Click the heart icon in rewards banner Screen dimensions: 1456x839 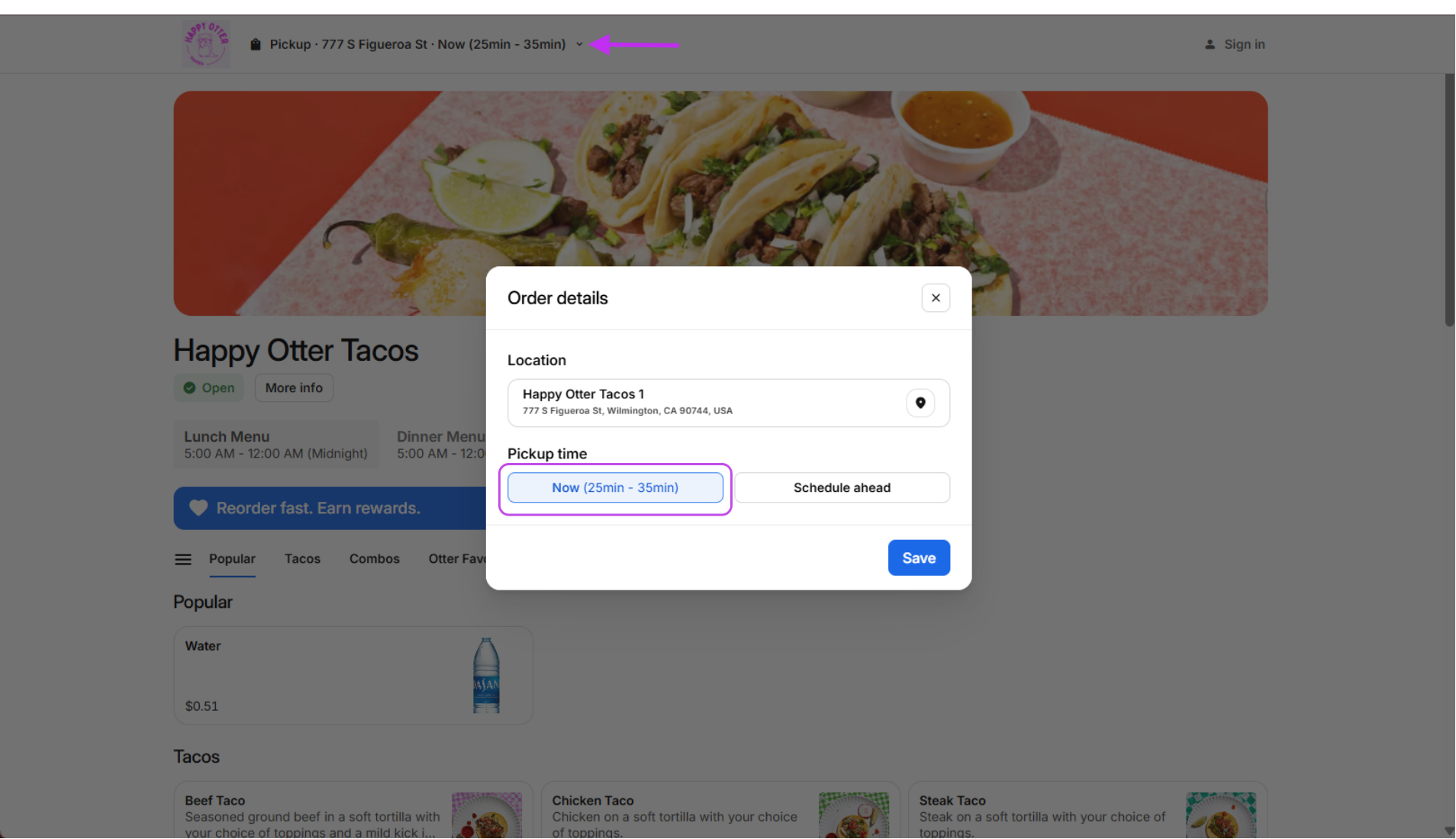coord(198,509)
